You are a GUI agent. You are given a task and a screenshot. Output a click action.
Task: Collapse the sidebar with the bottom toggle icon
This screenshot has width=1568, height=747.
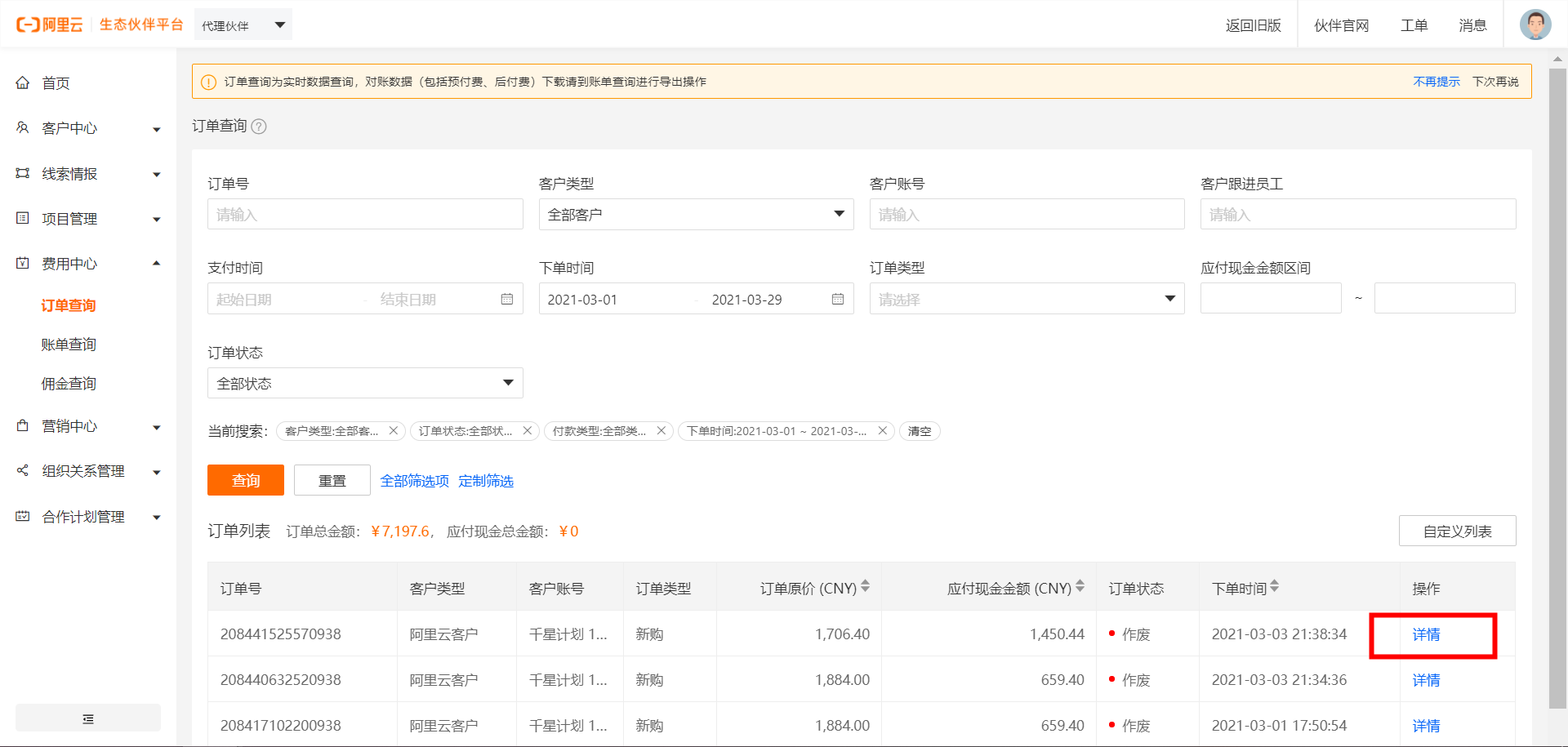point(88,718)
